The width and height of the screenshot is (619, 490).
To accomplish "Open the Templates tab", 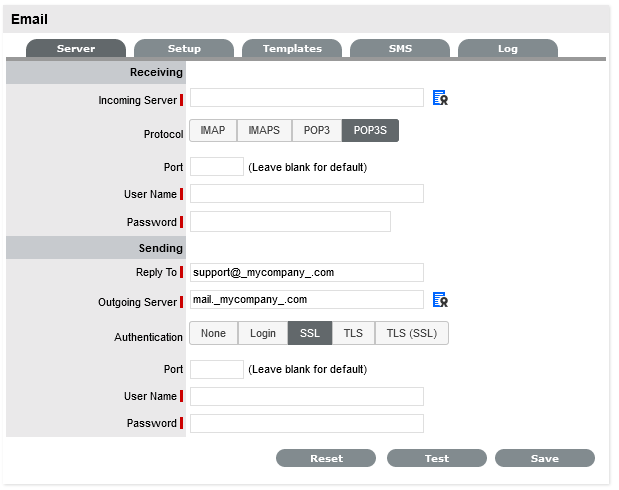I will coord(292,48).
